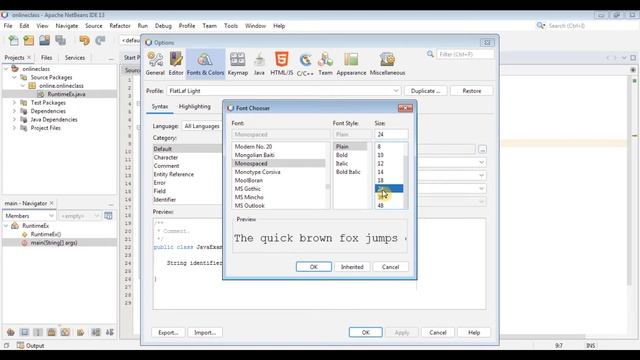Open the C/C++ options category
This screenshot has height=360, width=640.
click(305, 64)
